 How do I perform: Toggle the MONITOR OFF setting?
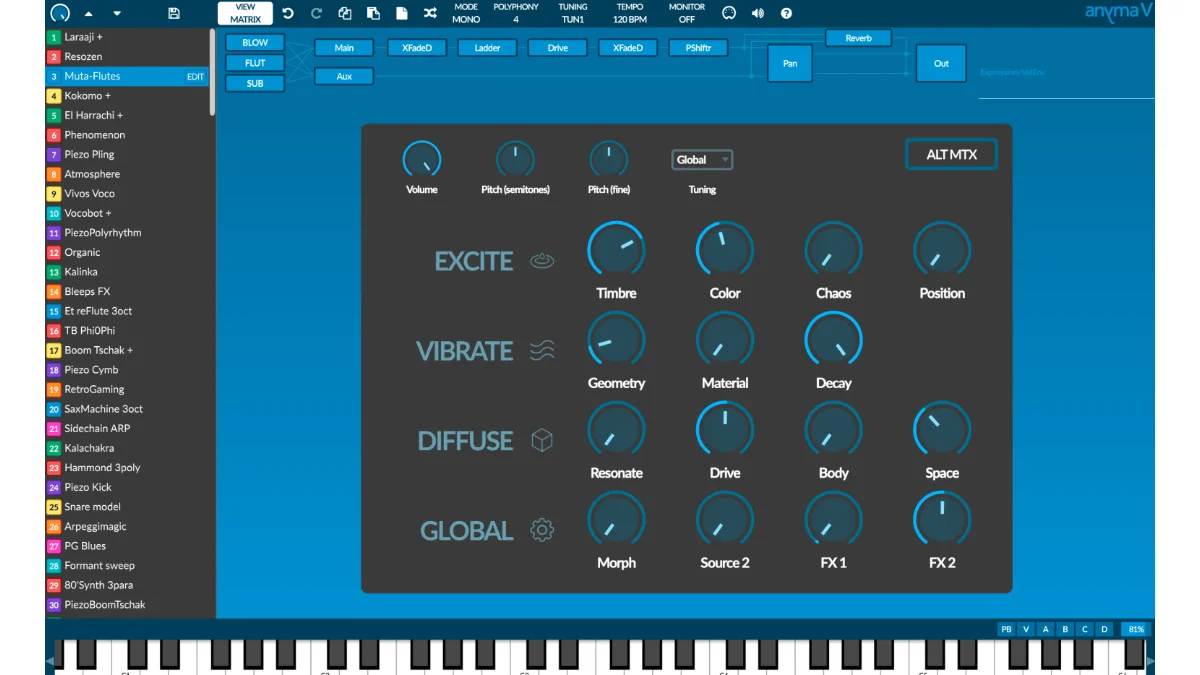click(x=687, y=13)
